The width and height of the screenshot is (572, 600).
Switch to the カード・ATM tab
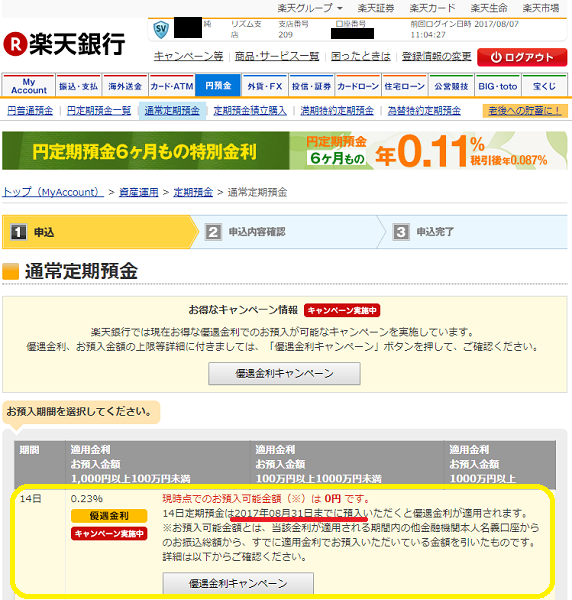click(x=172, y=86)
